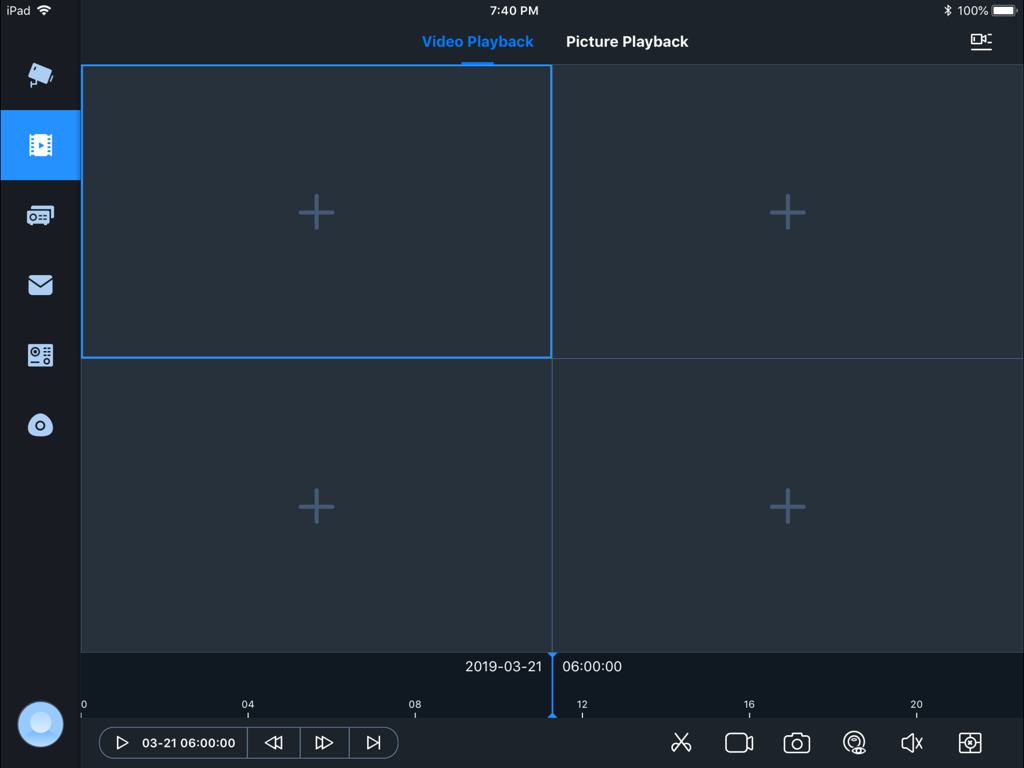Image resolution: width=1024 pixels, height=768 pixels.
Task: Take a snapshot with the camera icon
Action: point(796,742)
